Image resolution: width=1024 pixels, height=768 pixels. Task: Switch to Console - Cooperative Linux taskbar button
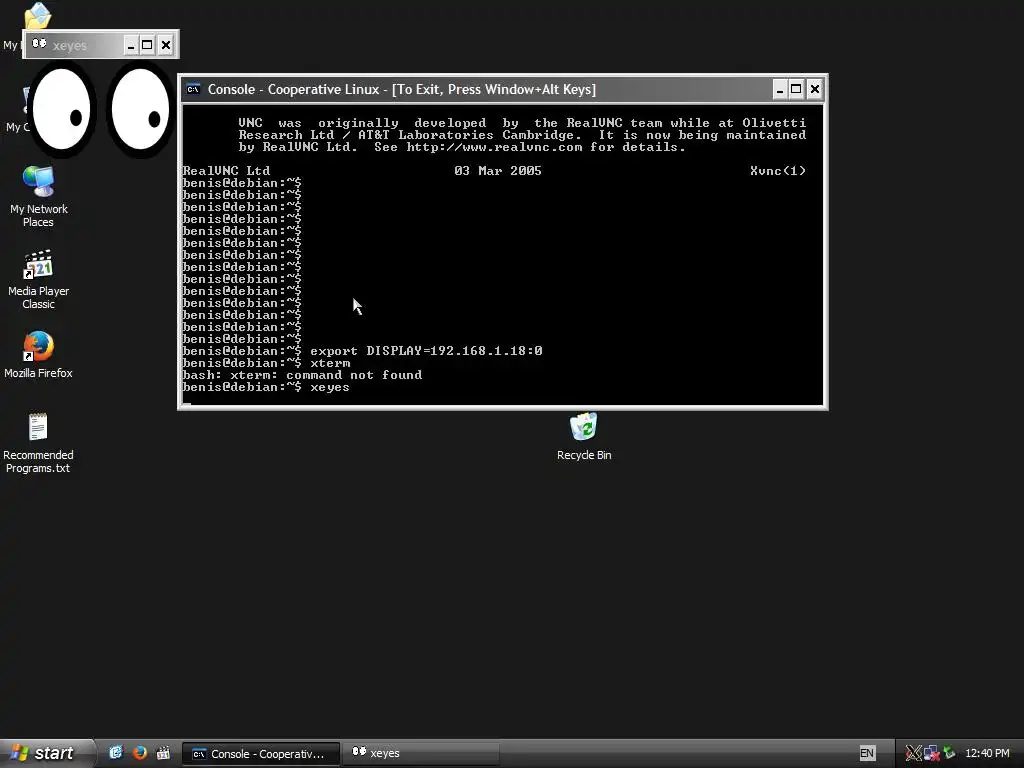(260, 754)
